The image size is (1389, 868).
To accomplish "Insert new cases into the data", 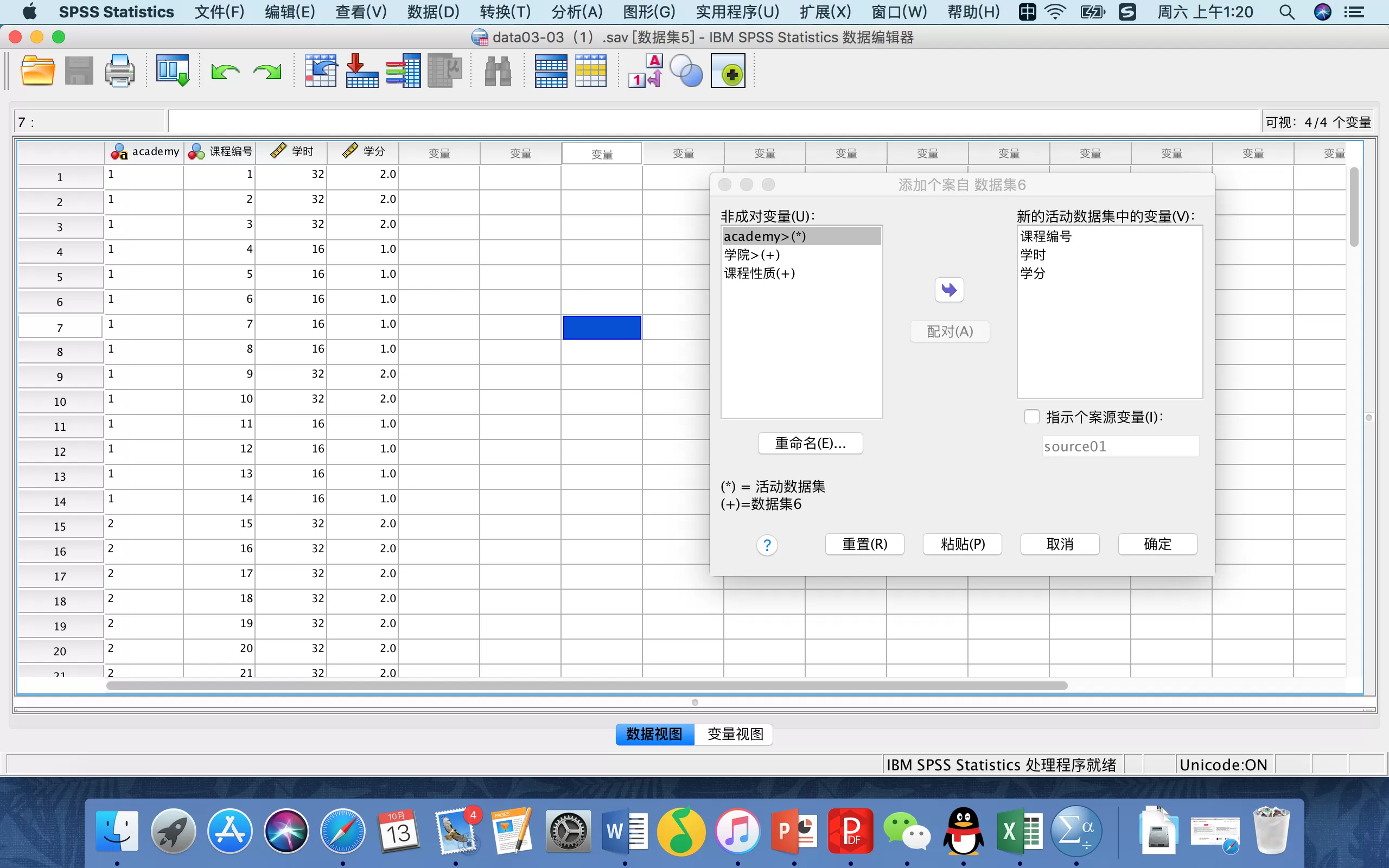I will [x=551, y=70].
